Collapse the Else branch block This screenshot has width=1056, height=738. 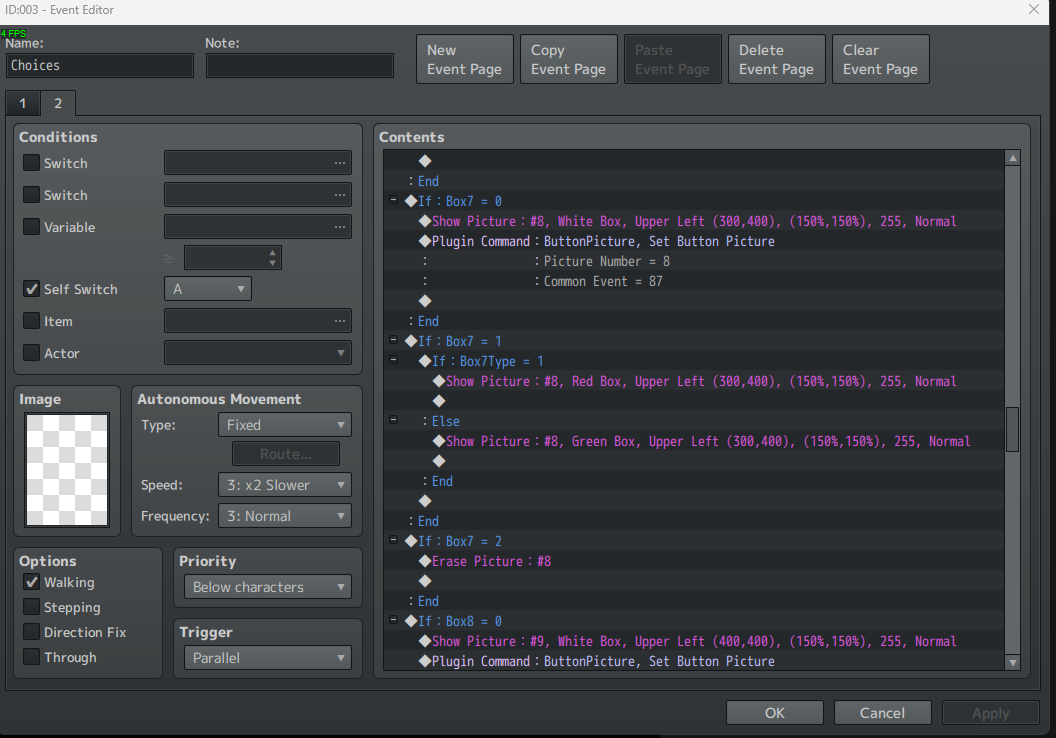point(393,420)
